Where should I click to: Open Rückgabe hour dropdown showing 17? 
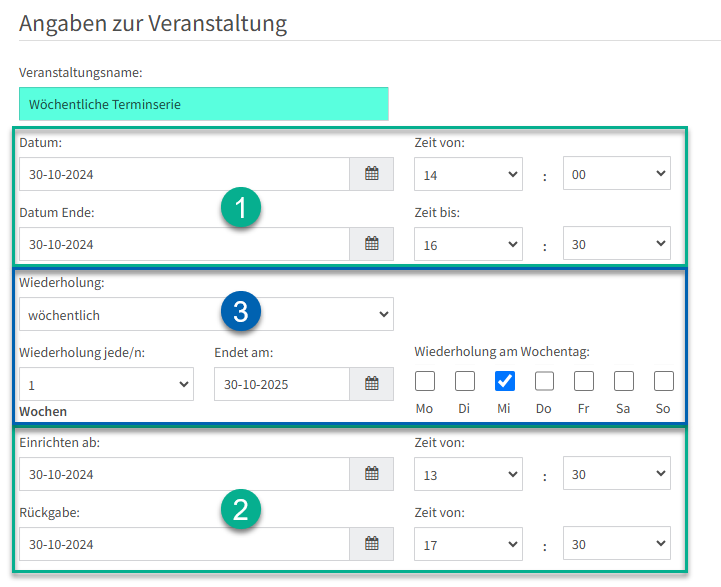coord(468,544)
